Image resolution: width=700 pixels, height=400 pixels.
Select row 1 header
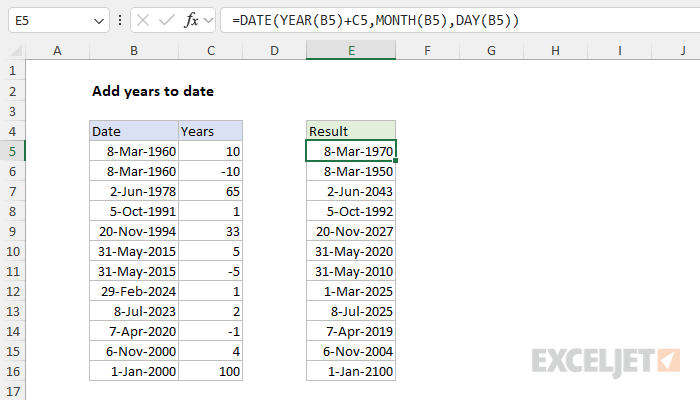coord(12,71)
